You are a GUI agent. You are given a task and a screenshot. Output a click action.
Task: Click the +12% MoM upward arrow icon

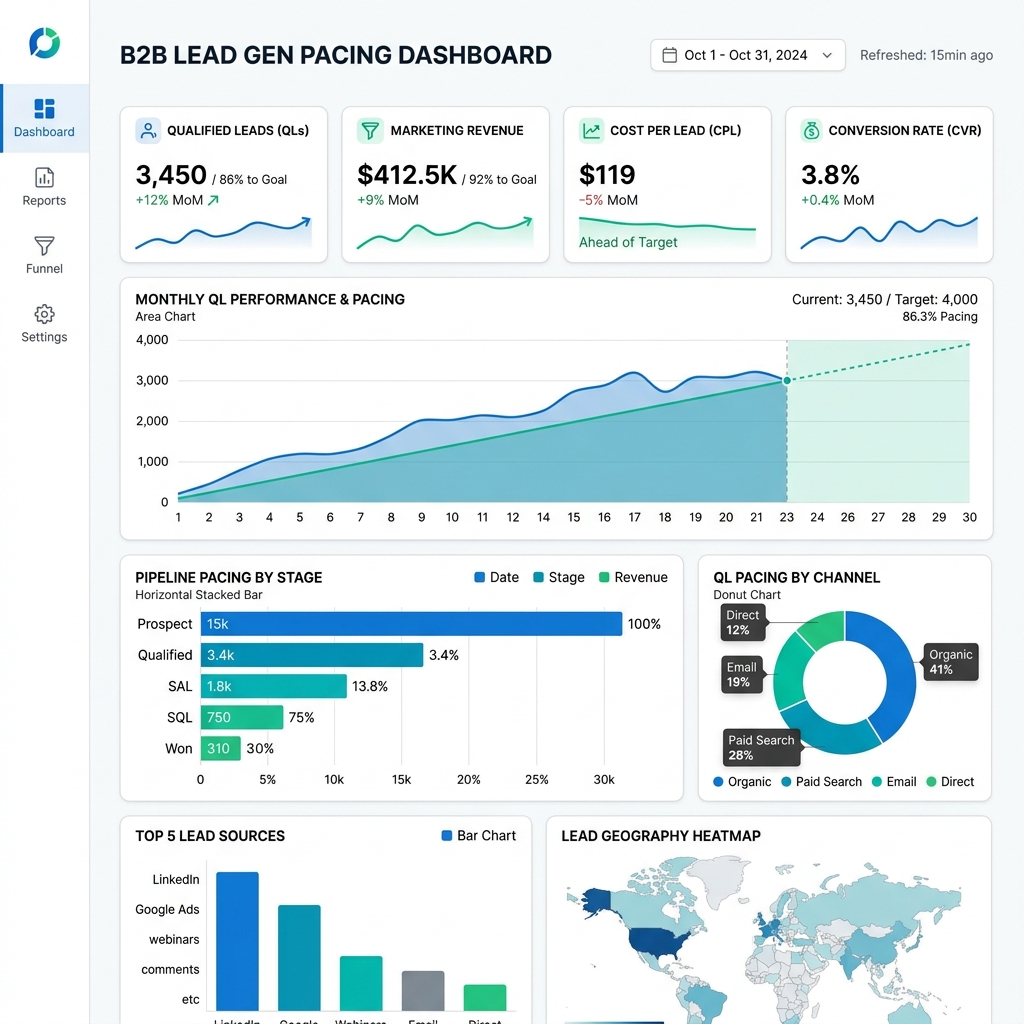click(x=213, y=200)
